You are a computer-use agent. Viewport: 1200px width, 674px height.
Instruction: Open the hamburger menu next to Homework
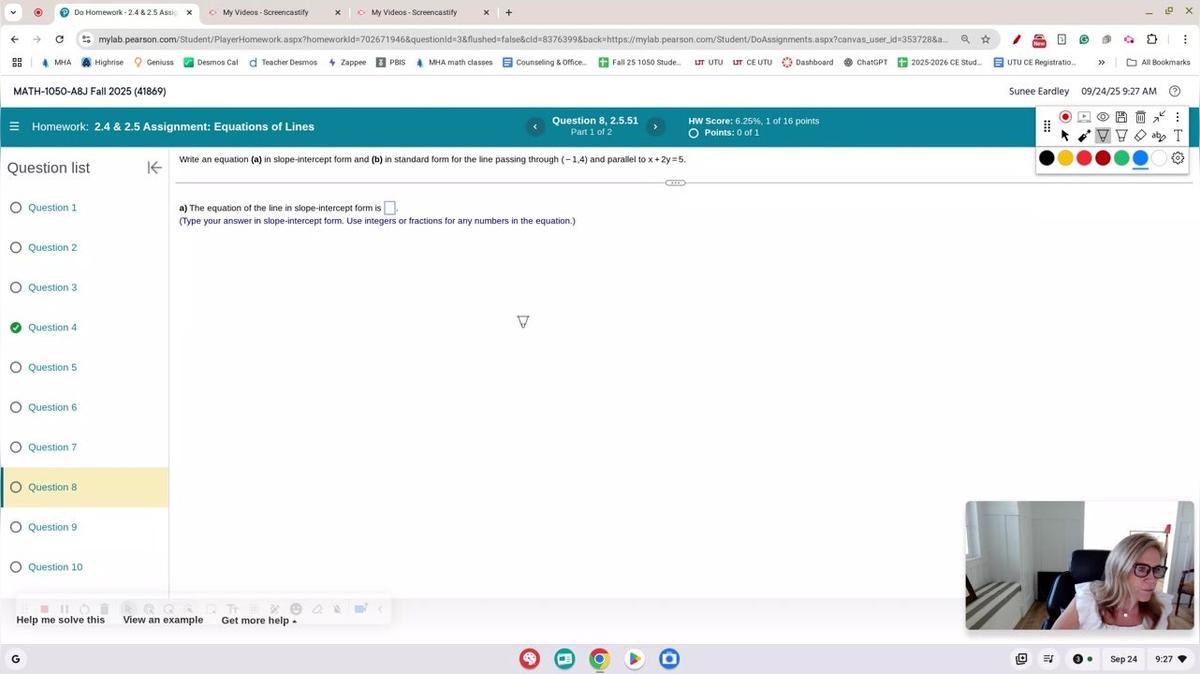[x=14, y=126]
